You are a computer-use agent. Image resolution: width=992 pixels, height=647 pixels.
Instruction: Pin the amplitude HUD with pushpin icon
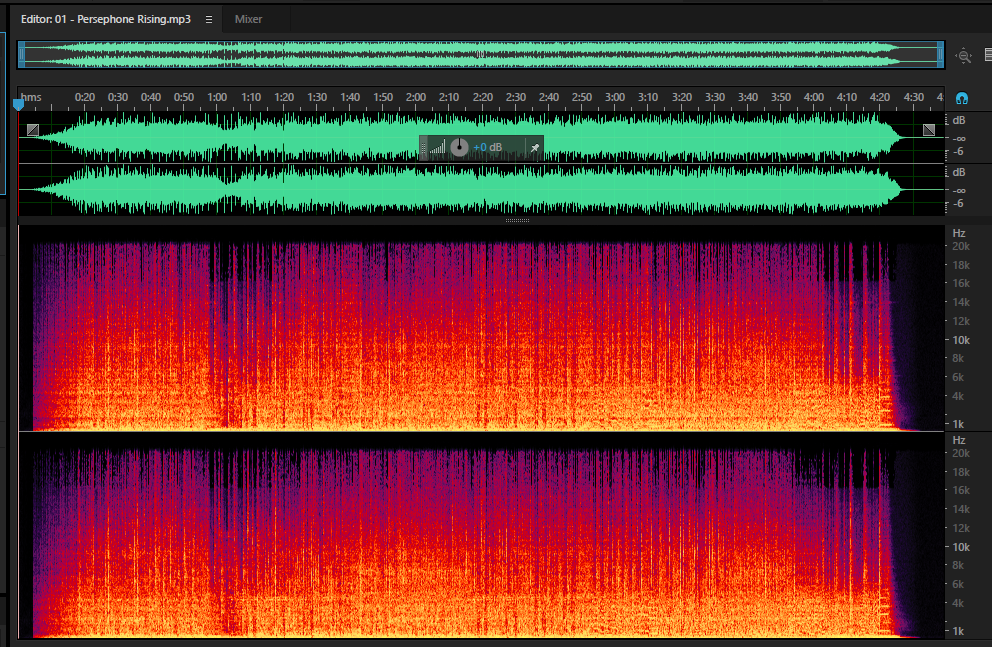[x=535, y=148]
